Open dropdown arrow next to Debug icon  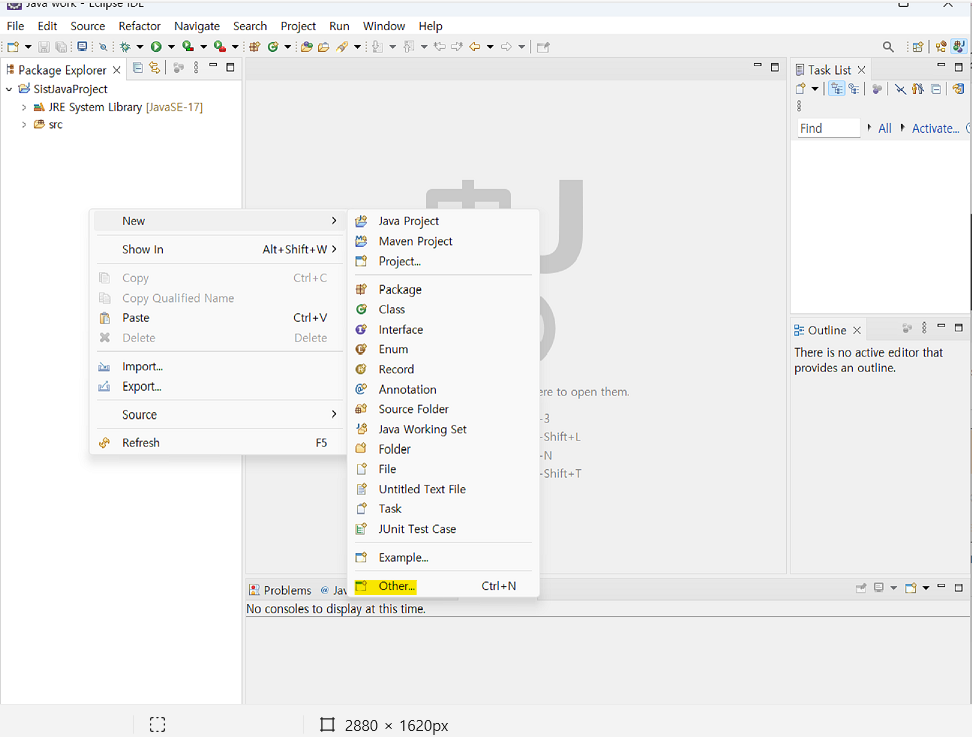[x=139, y=46]
